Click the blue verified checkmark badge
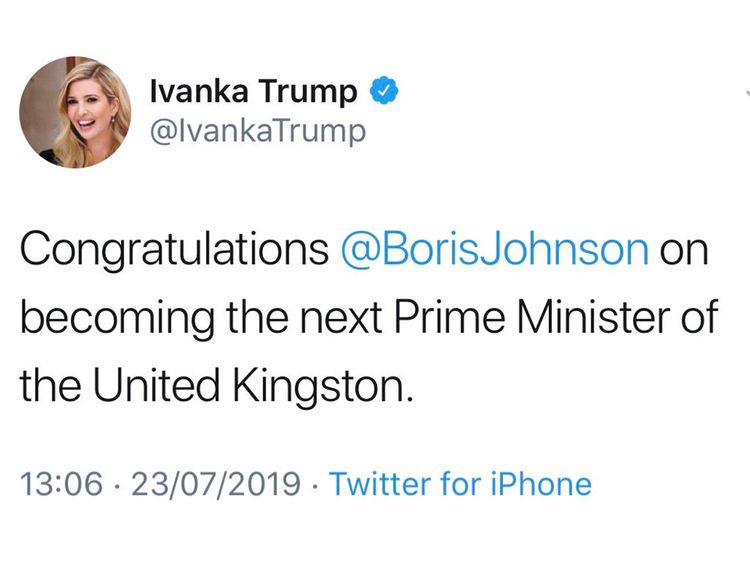The image size is (750, 563). pos(385,90)
